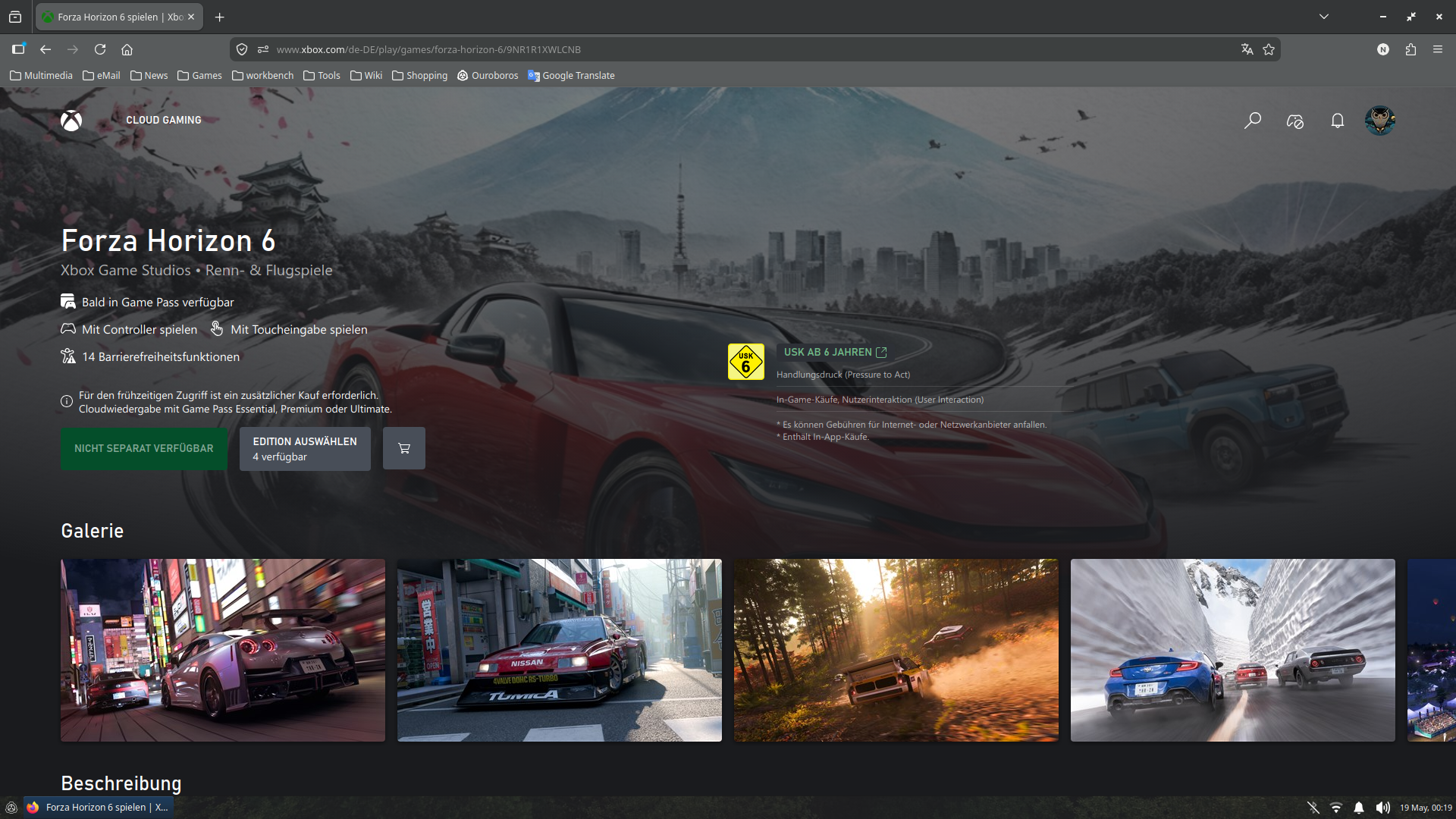The width and height of the screenshot is (1456, 819).
Task: Click the N account icon in toolbar
Action: (1383, 49)
